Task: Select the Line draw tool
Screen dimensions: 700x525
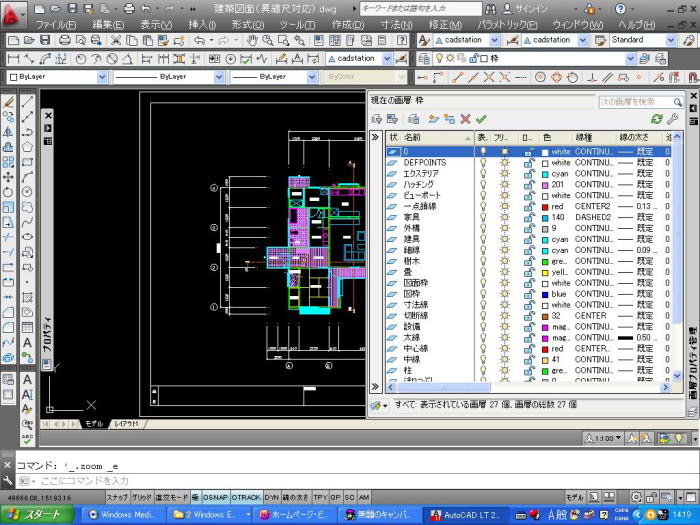Action: pos(27,101)
